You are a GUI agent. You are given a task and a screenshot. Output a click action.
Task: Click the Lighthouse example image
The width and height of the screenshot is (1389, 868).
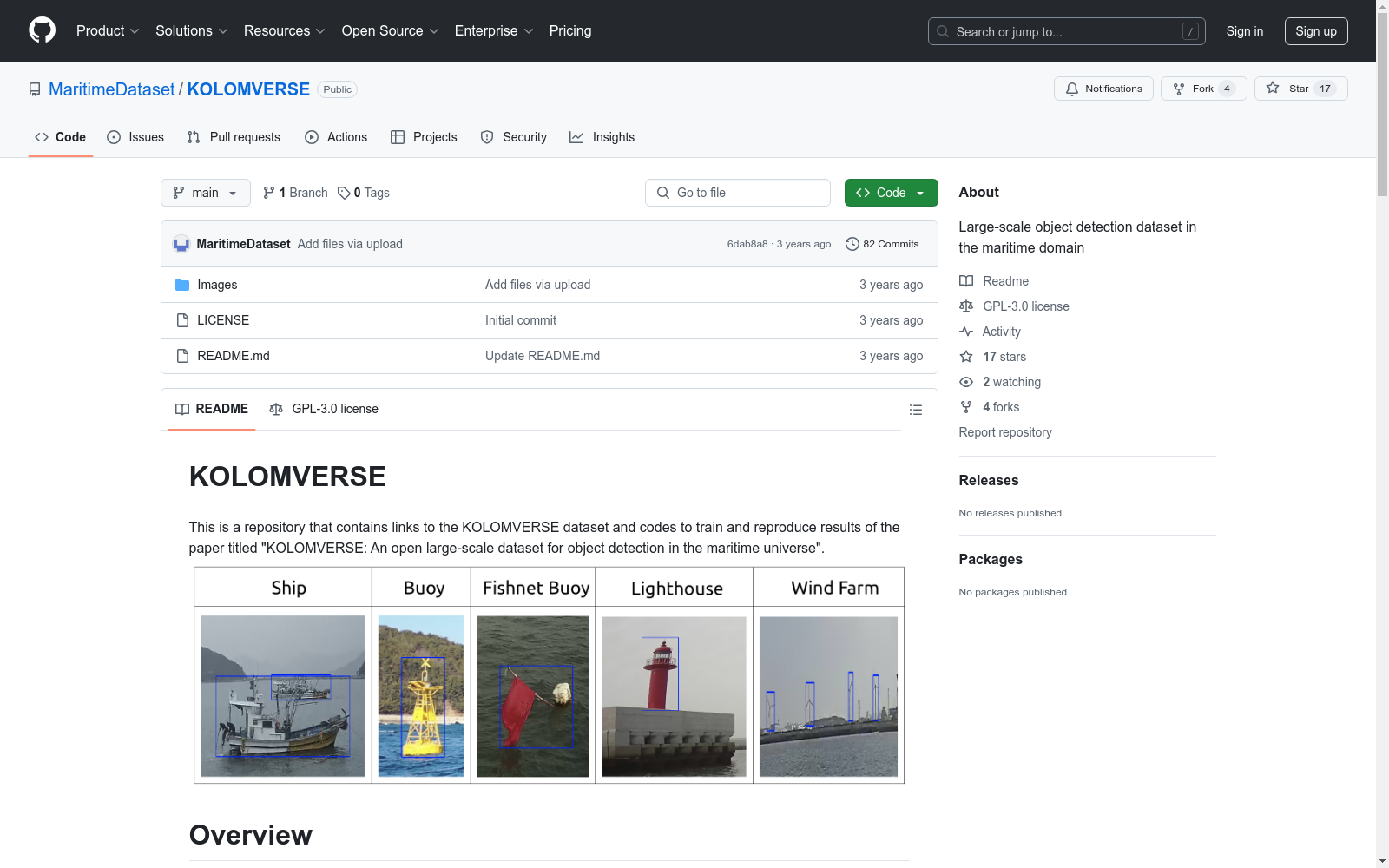click(674, 696)
